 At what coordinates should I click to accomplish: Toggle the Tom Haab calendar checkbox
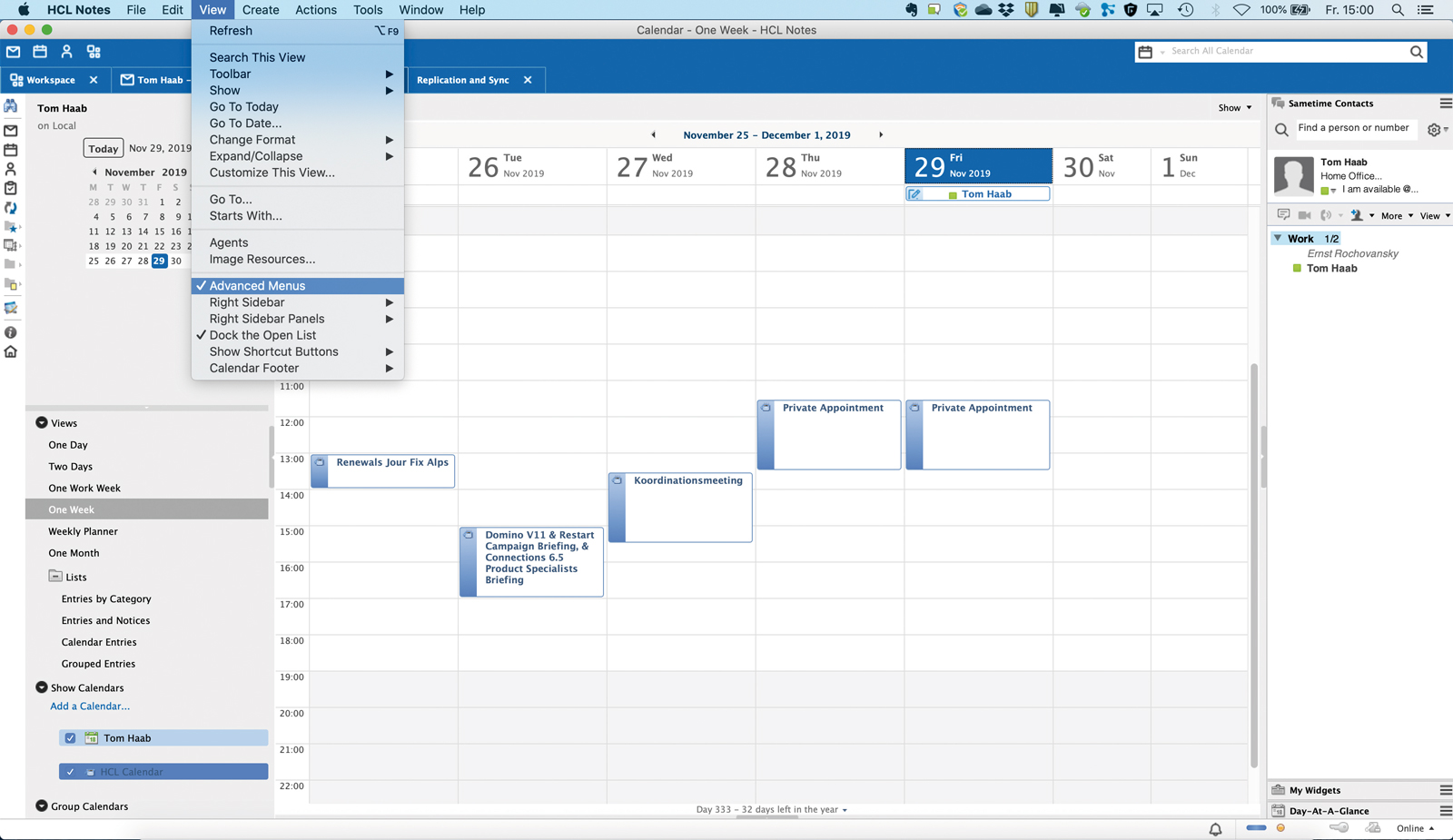point(70,738)
